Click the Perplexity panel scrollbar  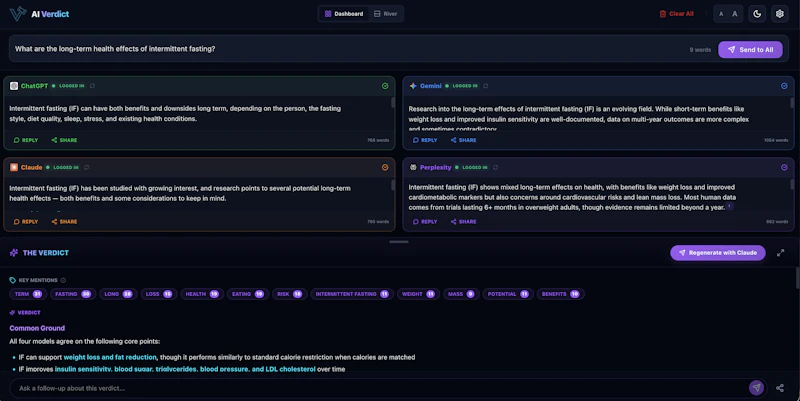point(792,184)
